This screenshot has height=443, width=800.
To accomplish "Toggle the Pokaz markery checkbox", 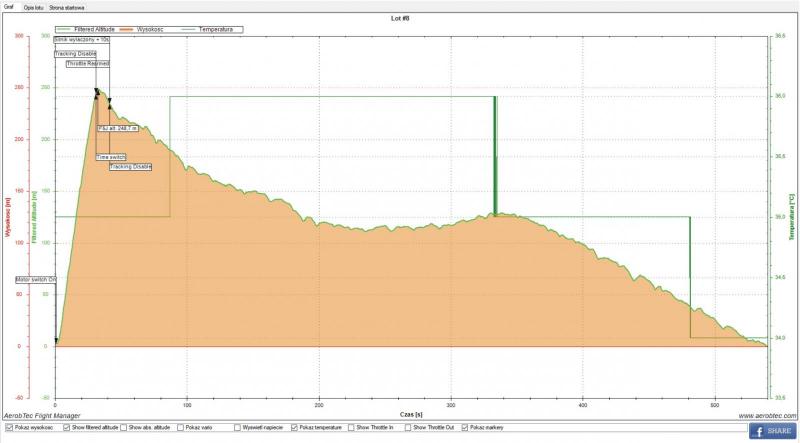I will click(x=465, y=427).
